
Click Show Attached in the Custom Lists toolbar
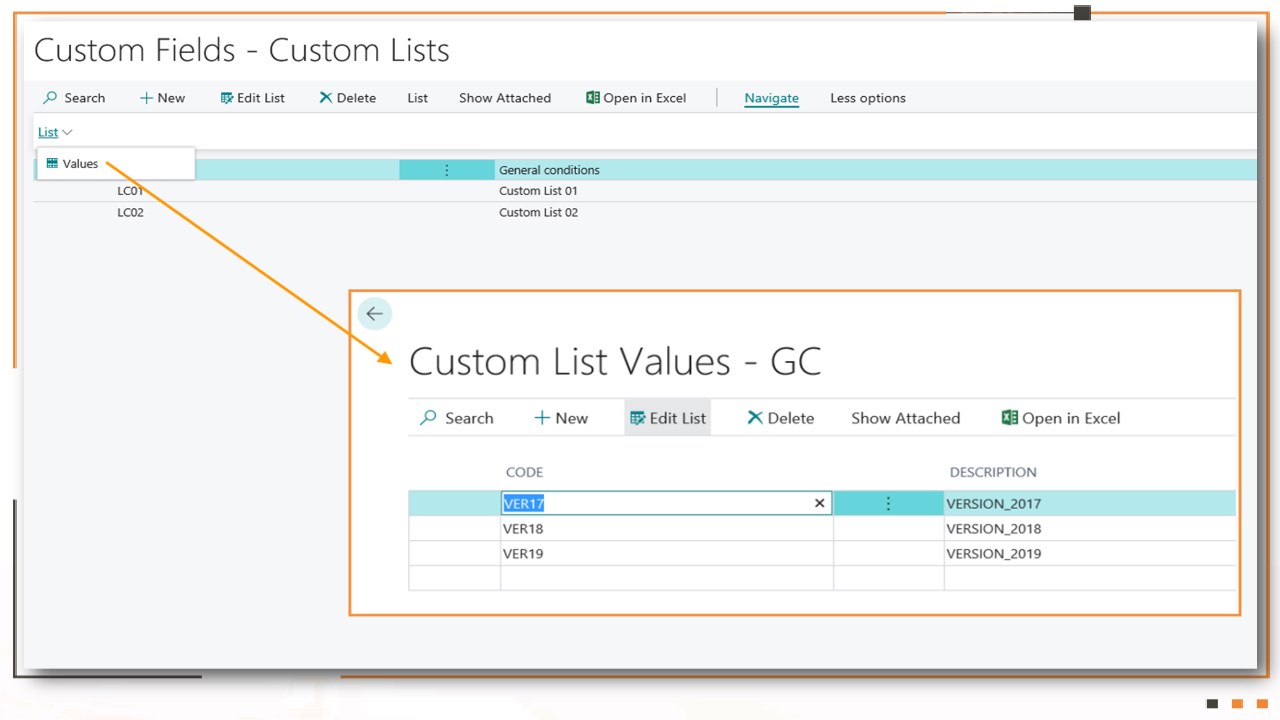click(505, 98)
